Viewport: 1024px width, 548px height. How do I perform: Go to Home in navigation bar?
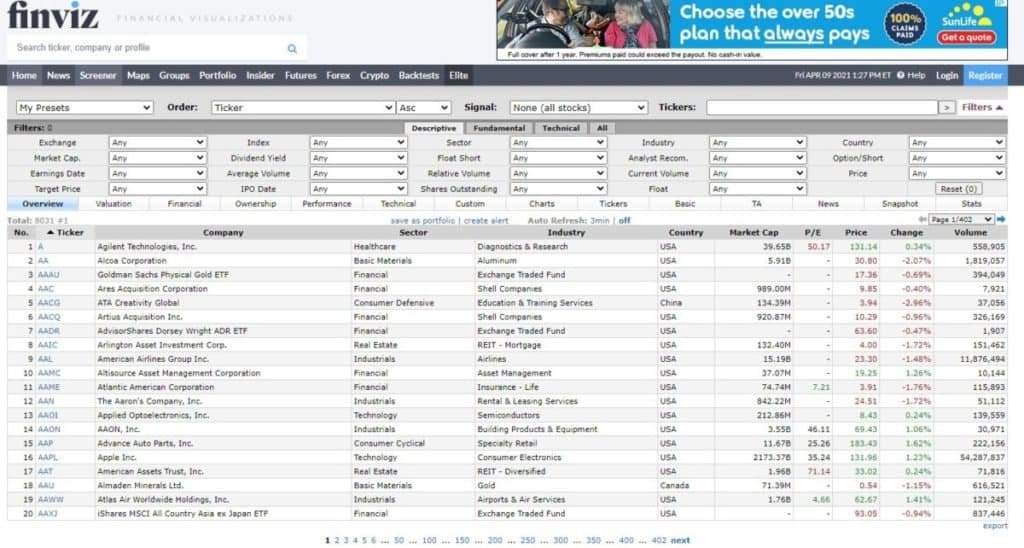pos(24,76)
